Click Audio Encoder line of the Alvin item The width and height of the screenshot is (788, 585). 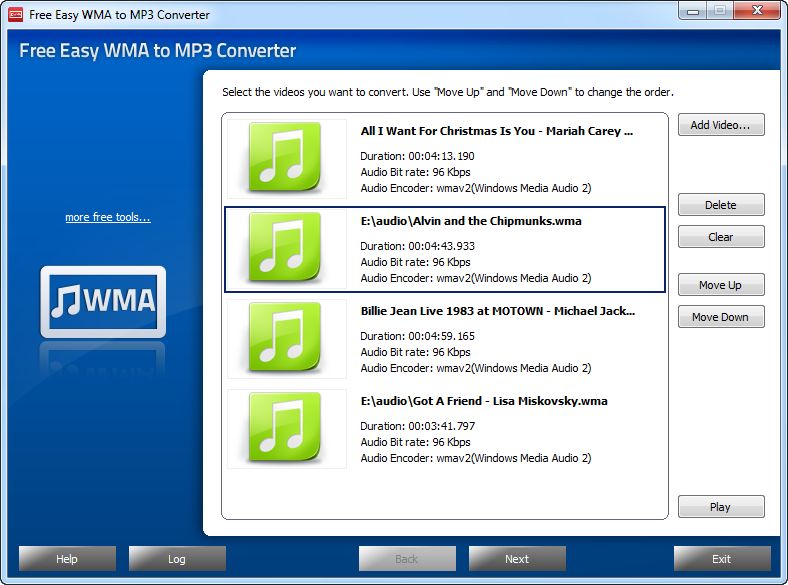coord(475,278)
